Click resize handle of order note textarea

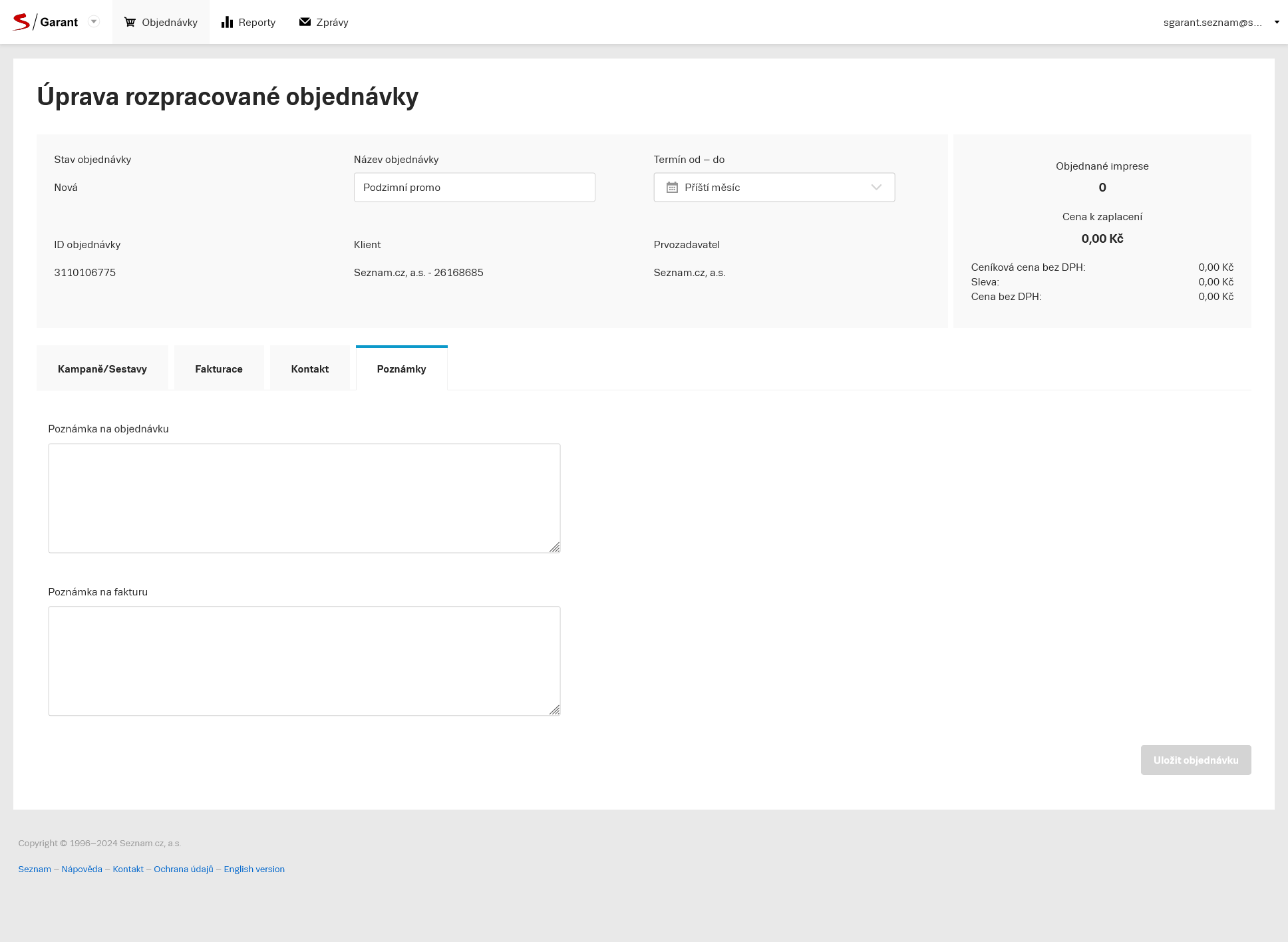[555, 548]
